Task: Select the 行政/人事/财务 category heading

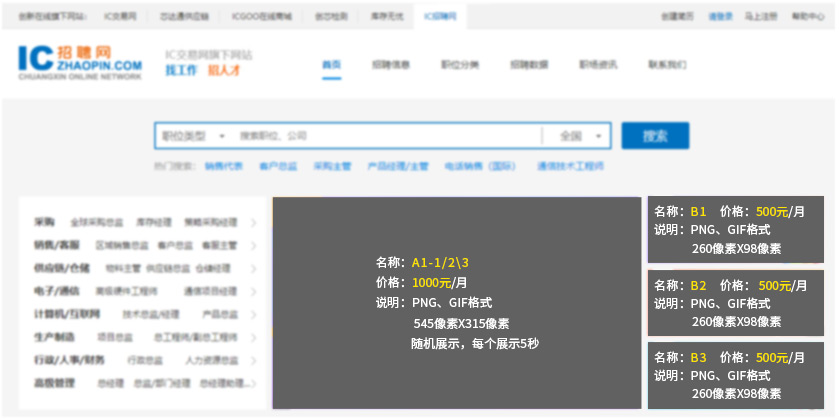Action: coord(70,360)
